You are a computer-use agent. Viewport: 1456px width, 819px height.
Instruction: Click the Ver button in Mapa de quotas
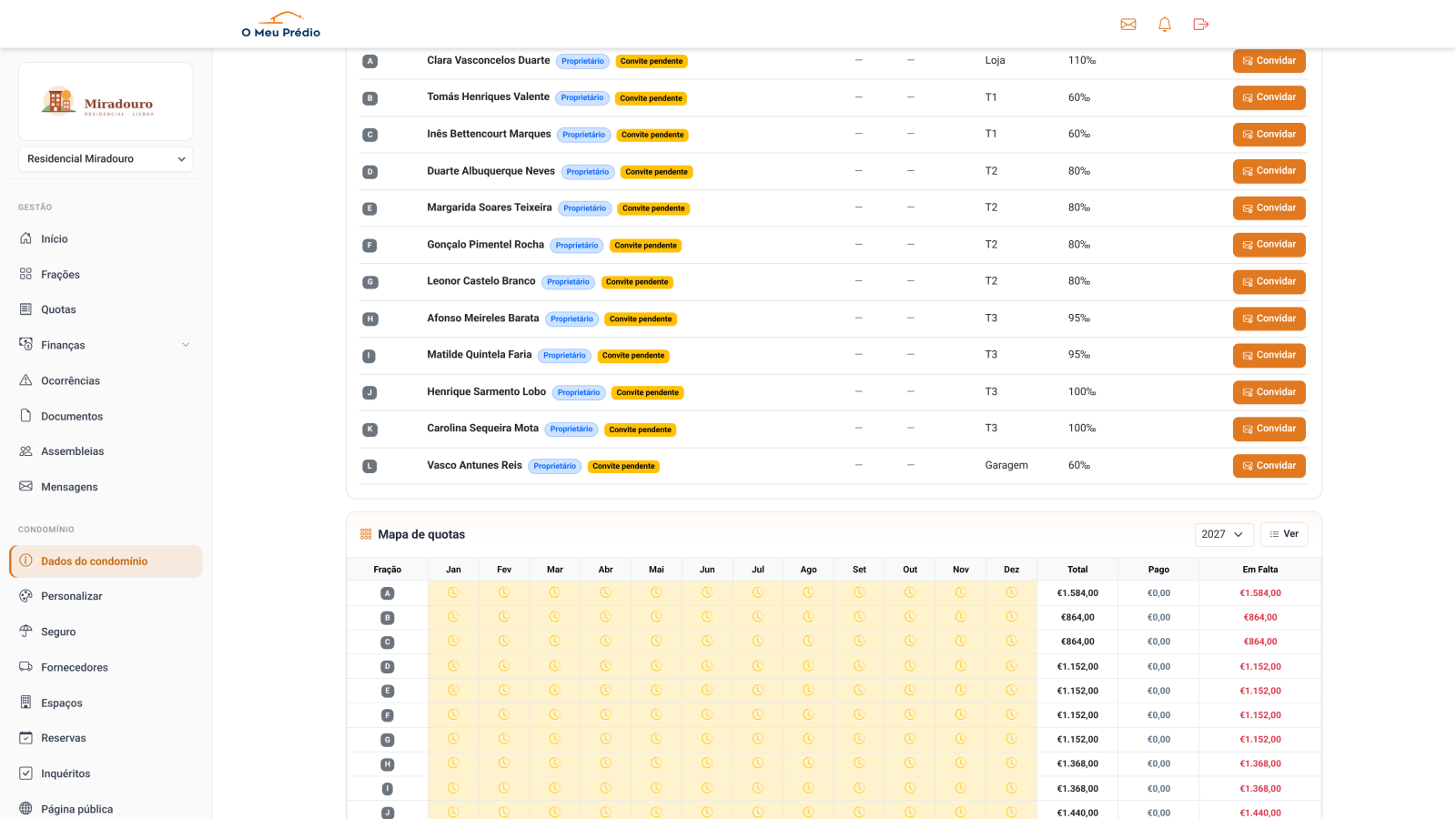click(1284, 534)
